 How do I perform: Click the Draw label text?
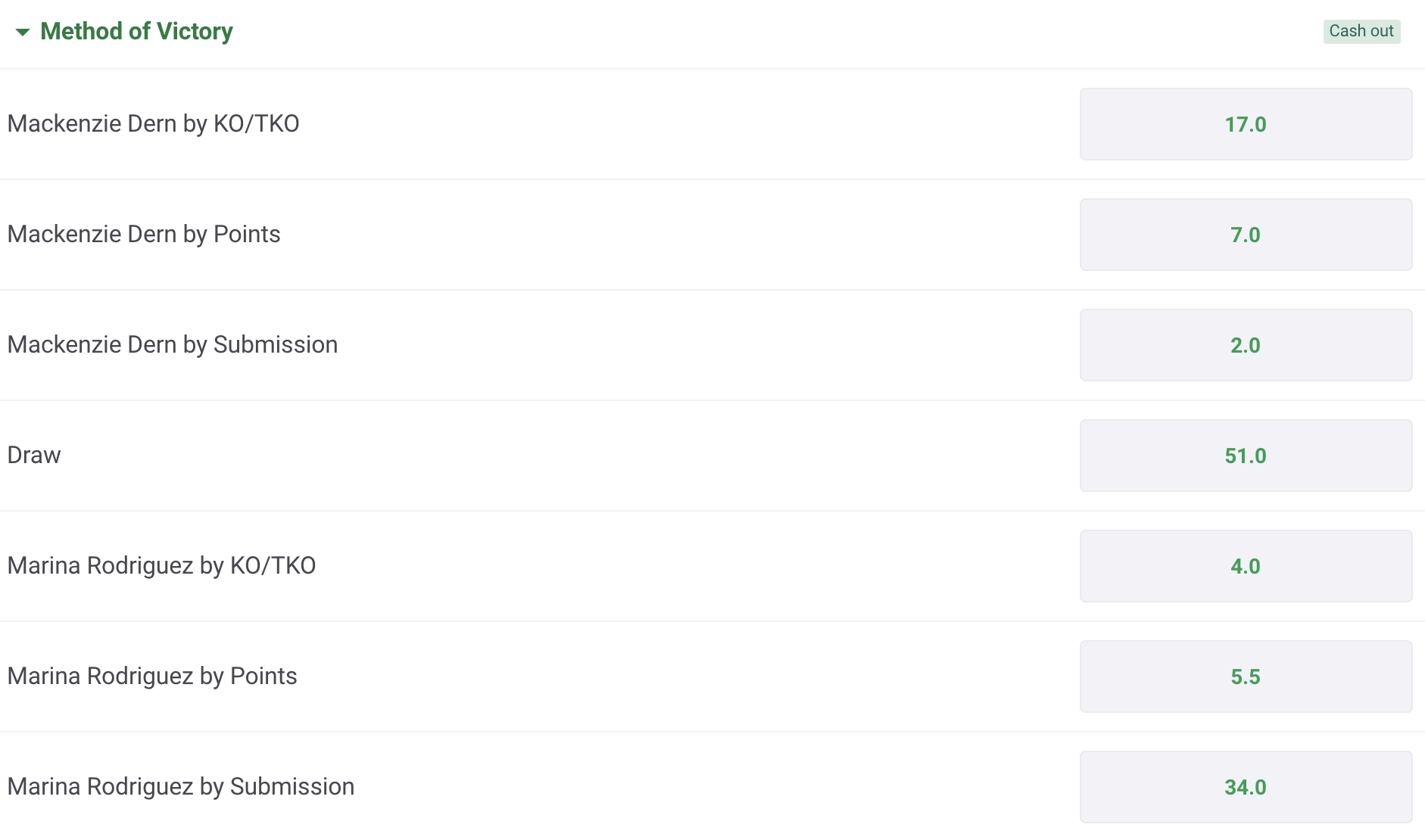[x=34, y=455]
